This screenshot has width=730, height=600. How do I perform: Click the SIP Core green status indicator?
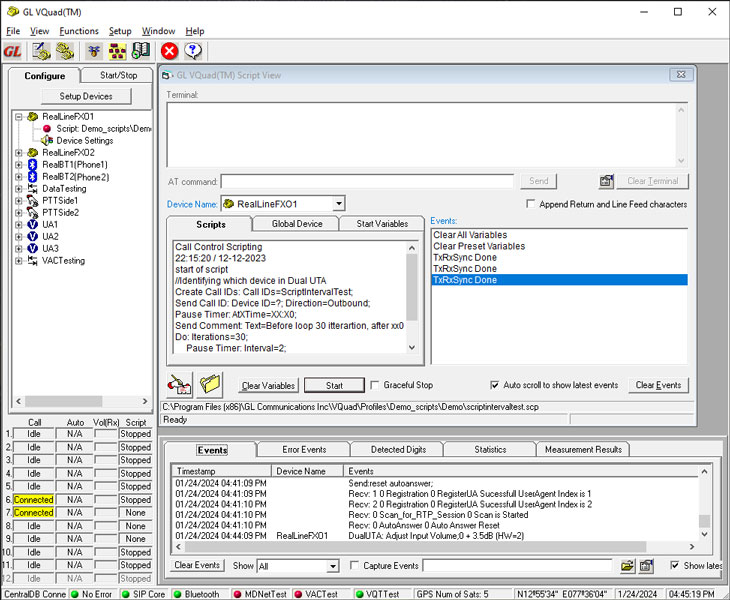125,594
